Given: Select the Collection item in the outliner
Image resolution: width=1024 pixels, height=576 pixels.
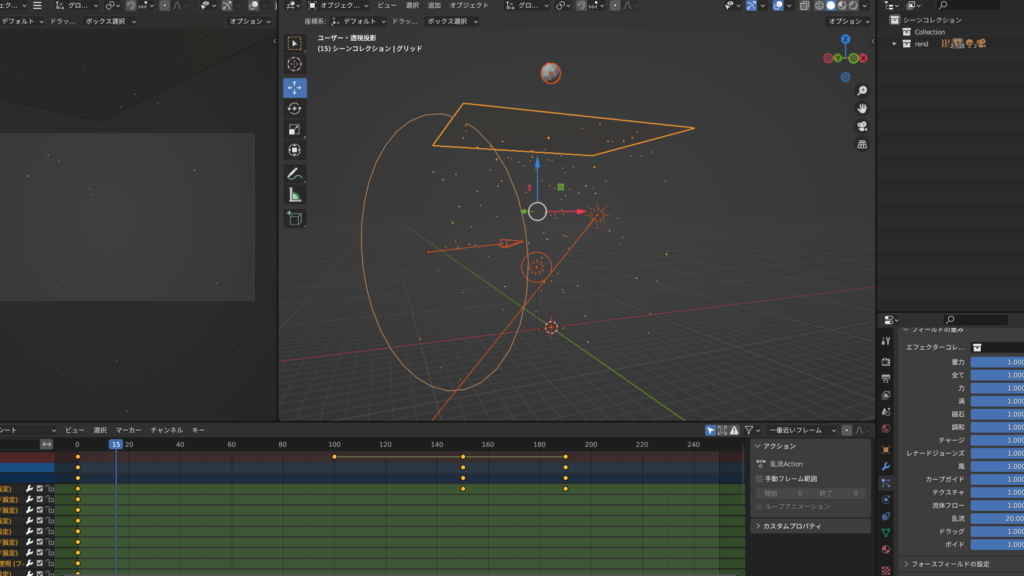Looking at the screenshot, I should pos(932,31).
